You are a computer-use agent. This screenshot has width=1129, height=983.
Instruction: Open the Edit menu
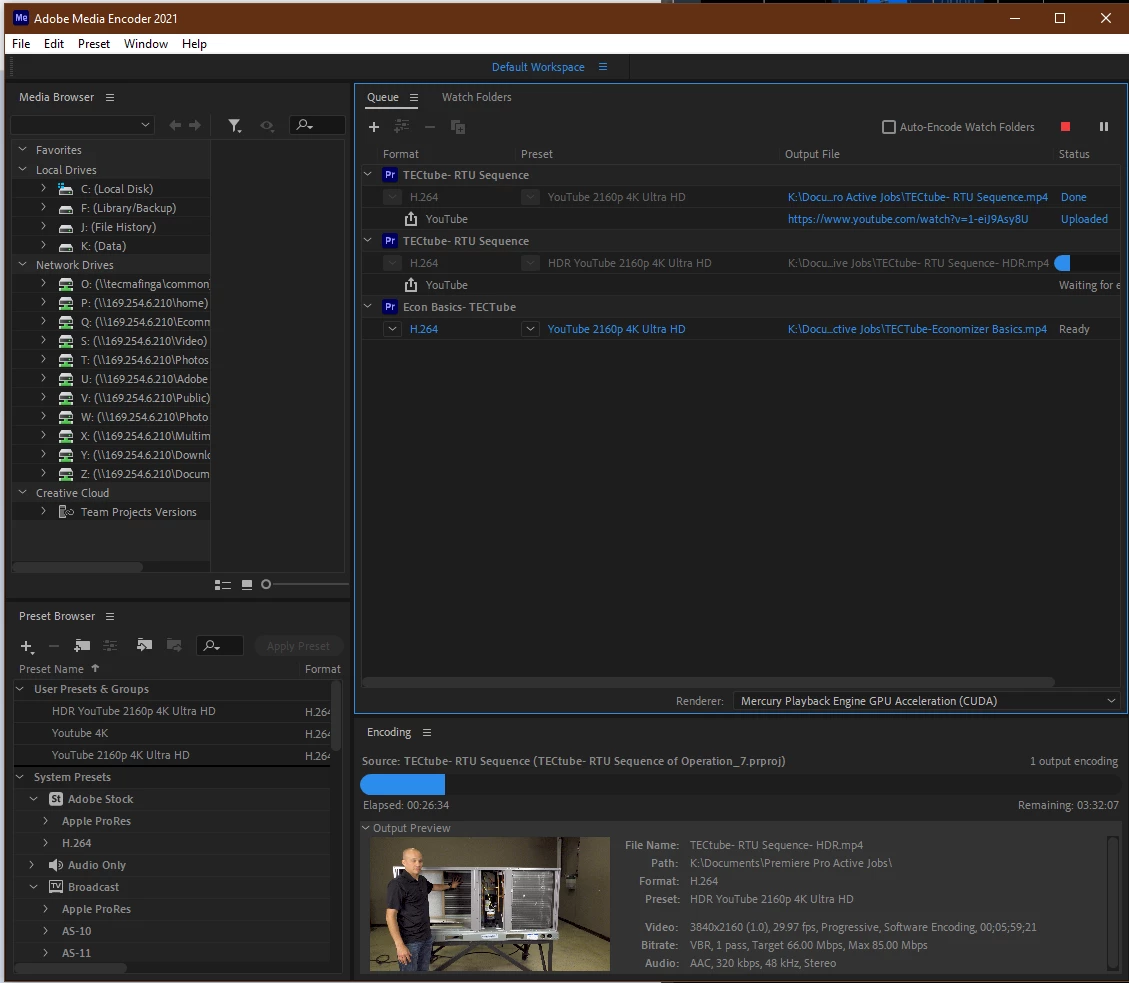pos(54,44)
